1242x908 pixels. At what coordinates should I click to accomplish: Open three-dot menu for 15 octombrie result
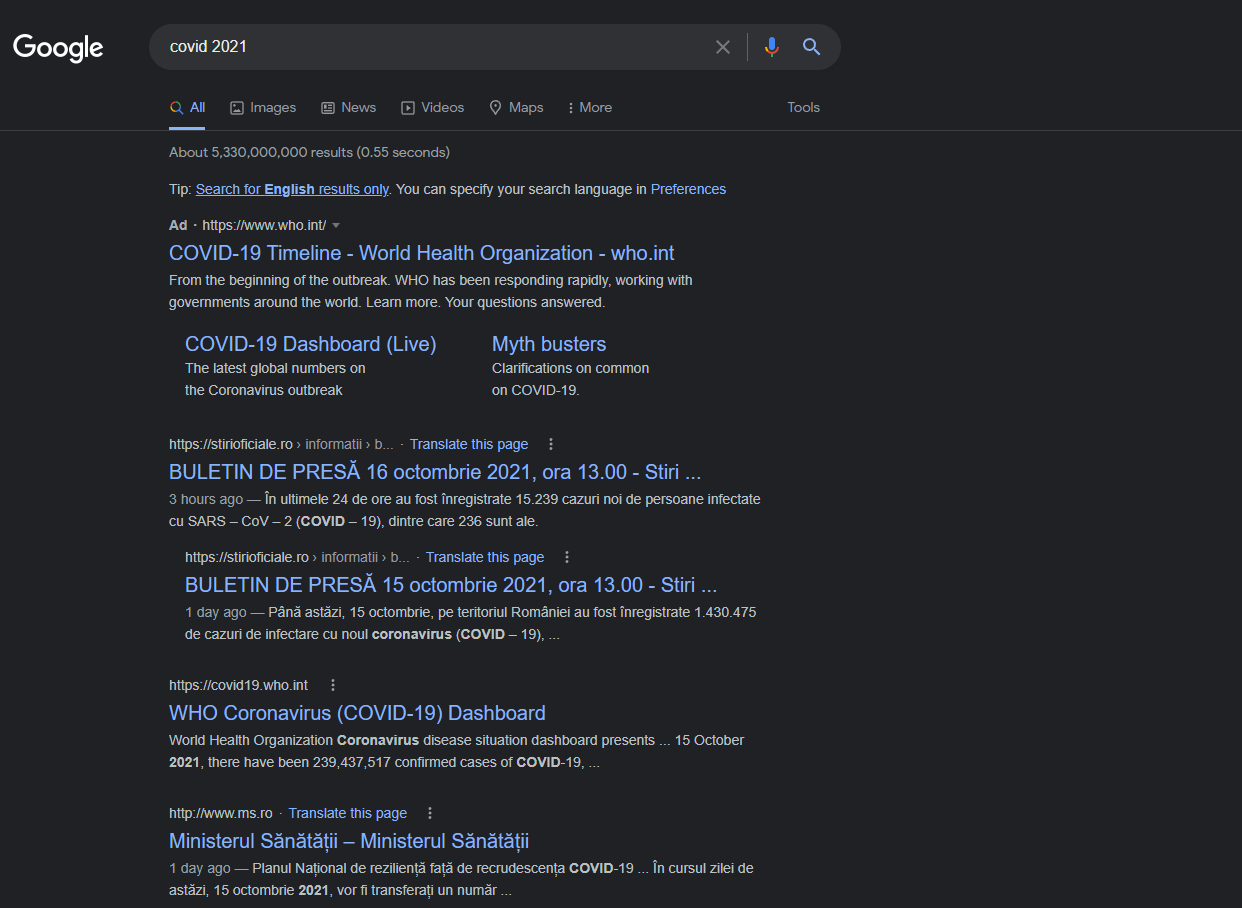point(567,557)
